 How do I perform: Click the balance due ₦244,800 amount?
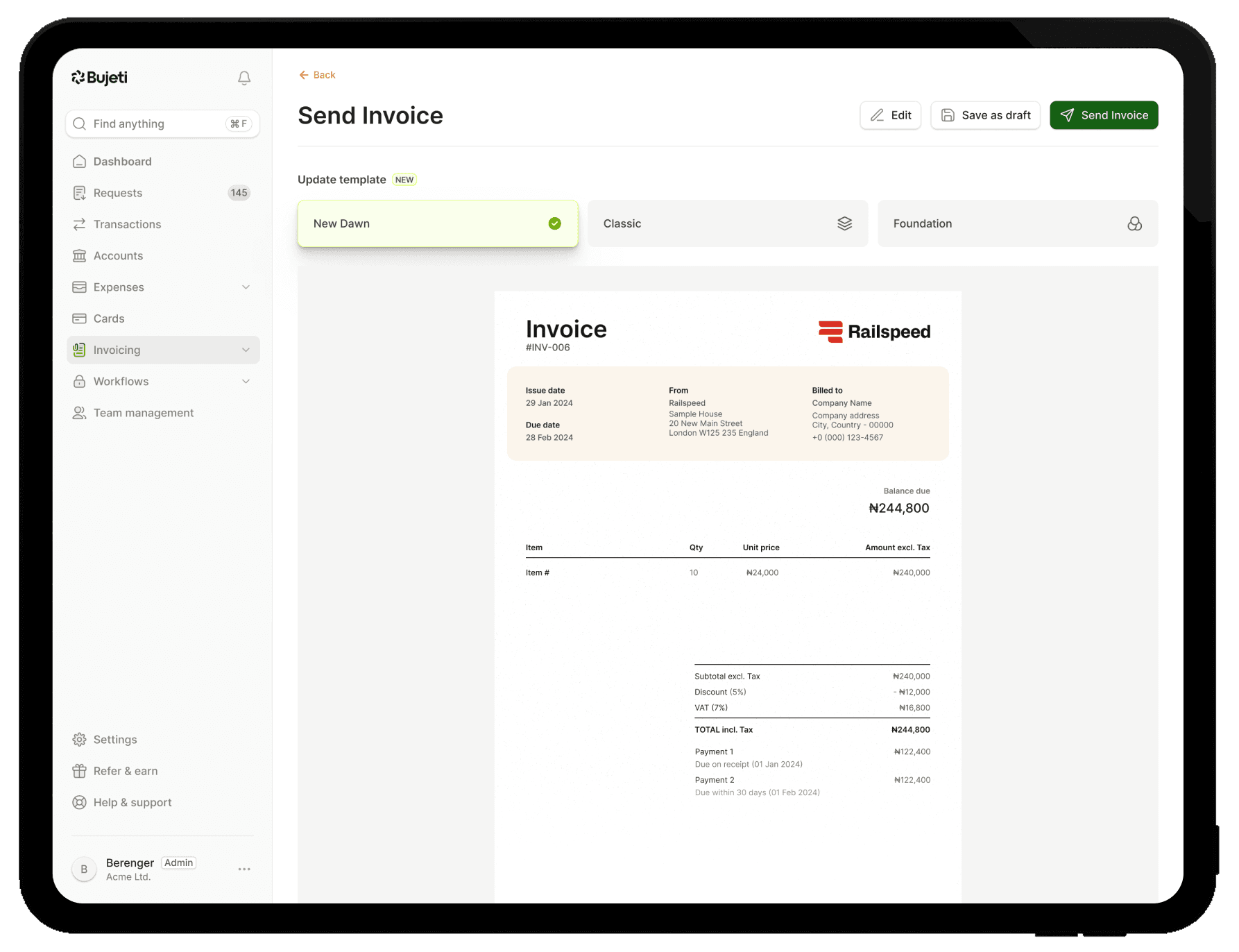coord(899,508)
